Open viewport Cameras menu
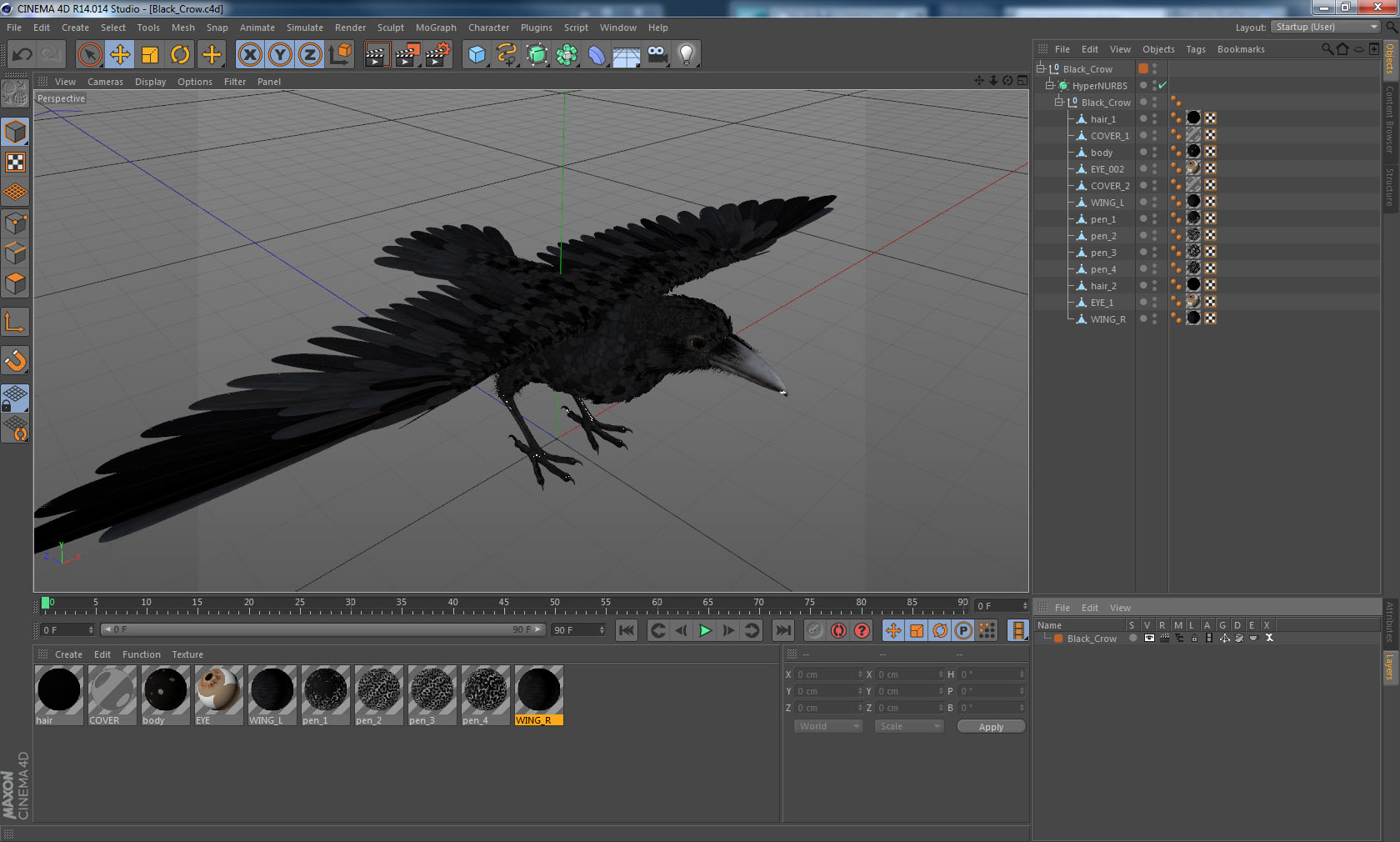 tap(105, 82)
